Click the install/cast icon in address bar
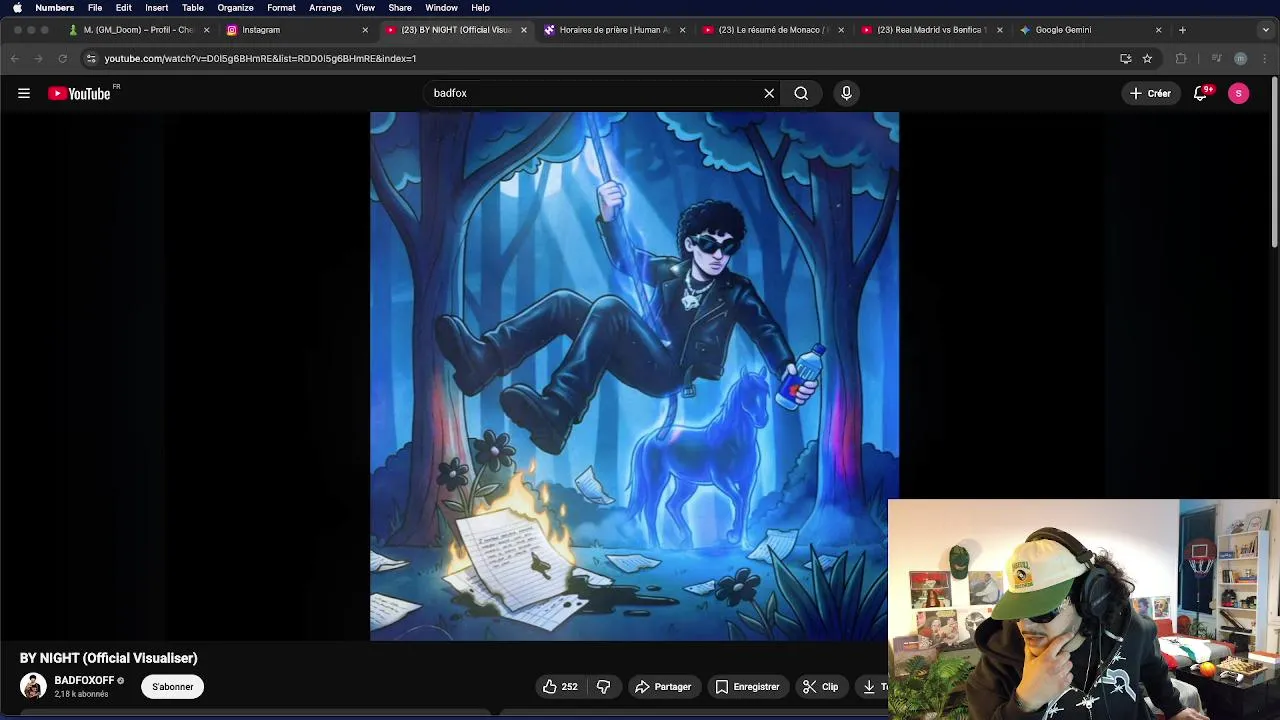 pos(1125,58)
